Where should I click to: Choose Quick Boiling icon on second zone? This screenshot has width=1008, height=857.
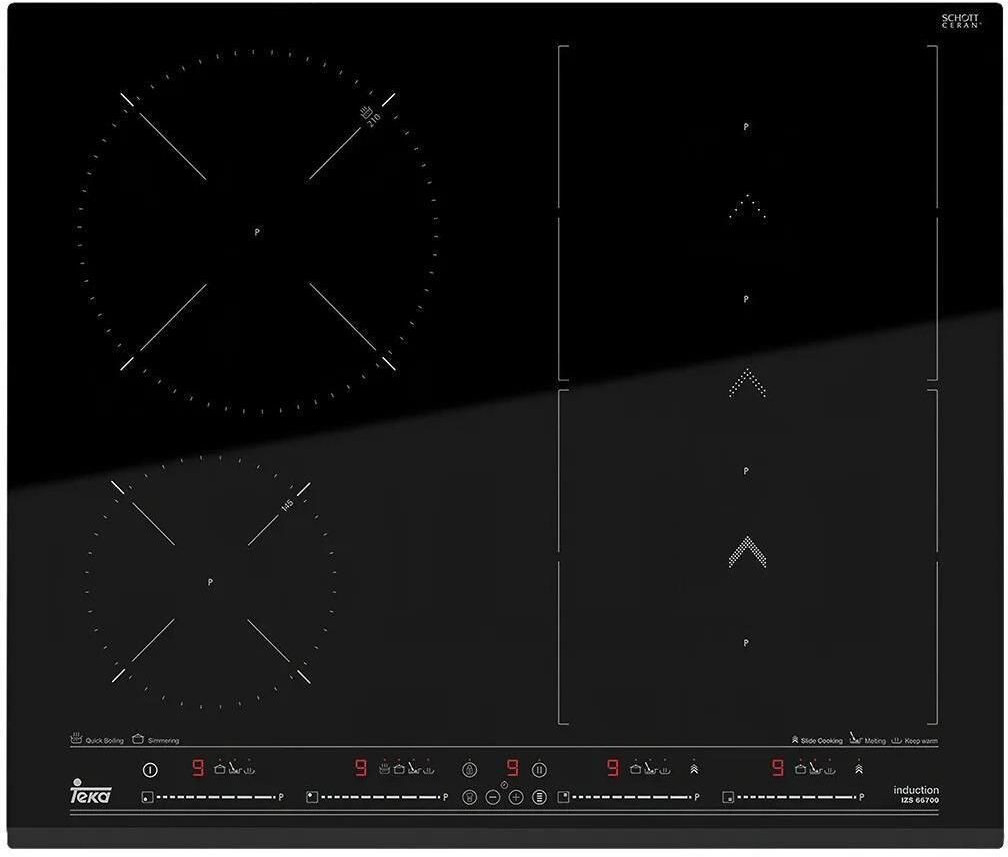click(x=384, y=769)
